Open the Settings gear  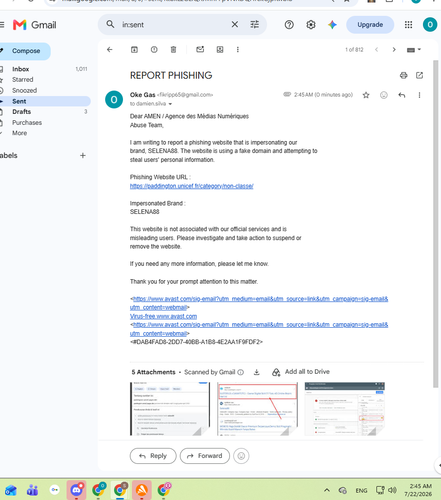pos(311,25)
